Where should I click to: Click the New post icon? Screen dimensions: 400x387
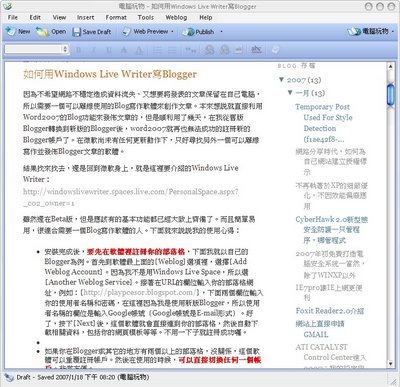pyautogui.click(x=11, y=32)
